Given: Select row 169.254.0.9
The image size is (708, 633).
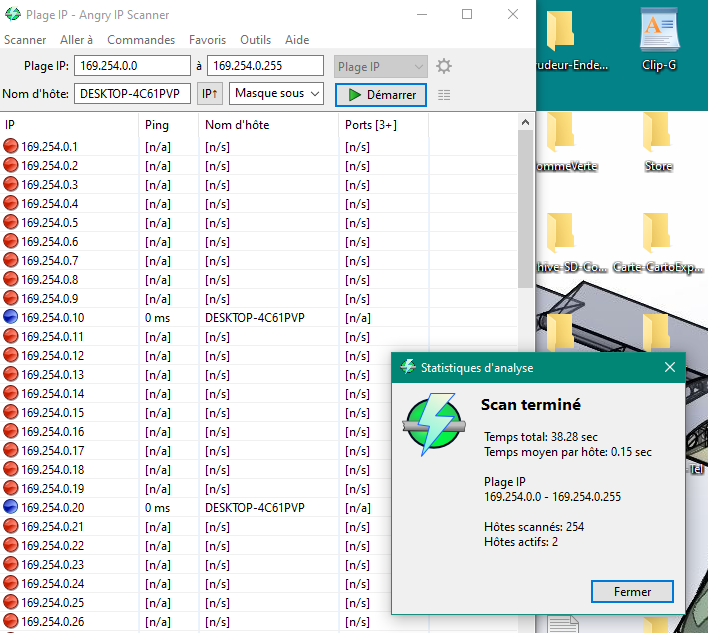Looking at the screenshot, I should point(258,298).
